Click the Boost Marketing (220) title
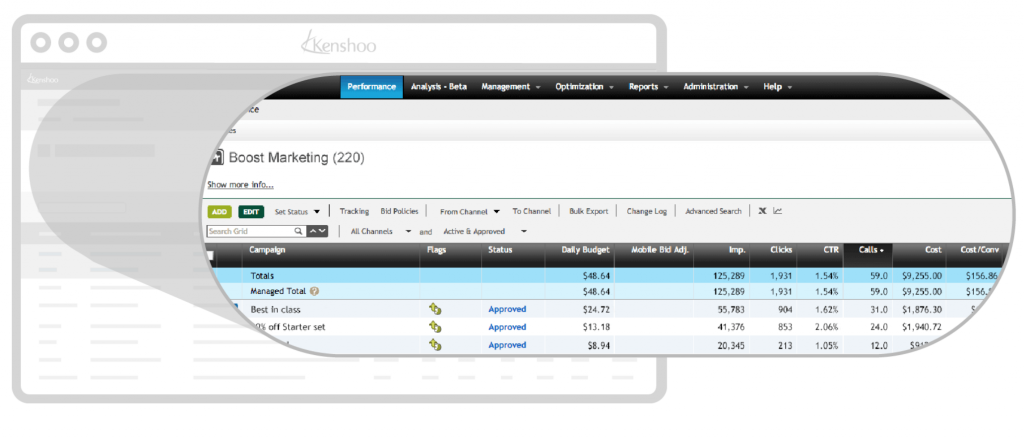 (x=296, y=157)
